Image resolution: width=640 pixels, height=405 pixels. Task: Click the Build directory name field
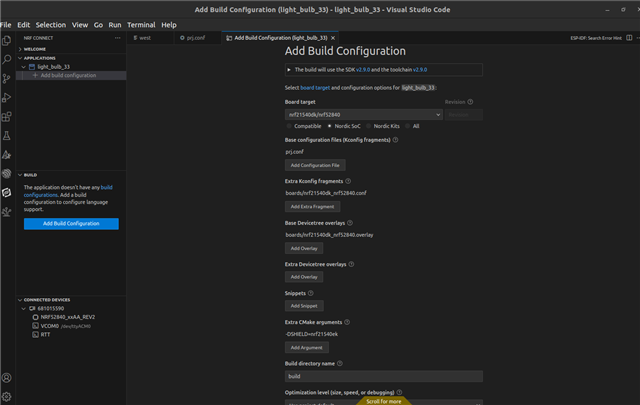pos(384,376)
